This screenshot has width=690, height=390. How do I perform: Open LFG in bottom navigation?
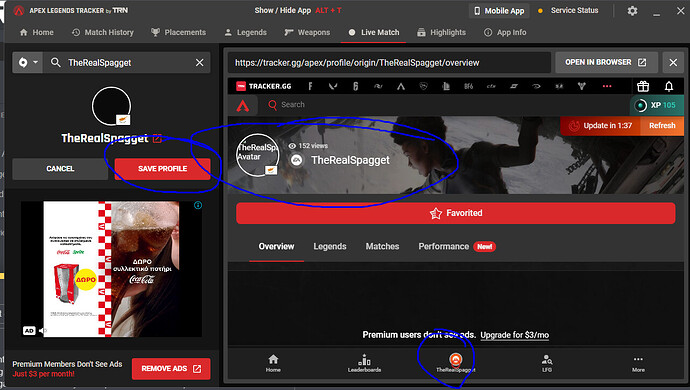pos(547,363)
